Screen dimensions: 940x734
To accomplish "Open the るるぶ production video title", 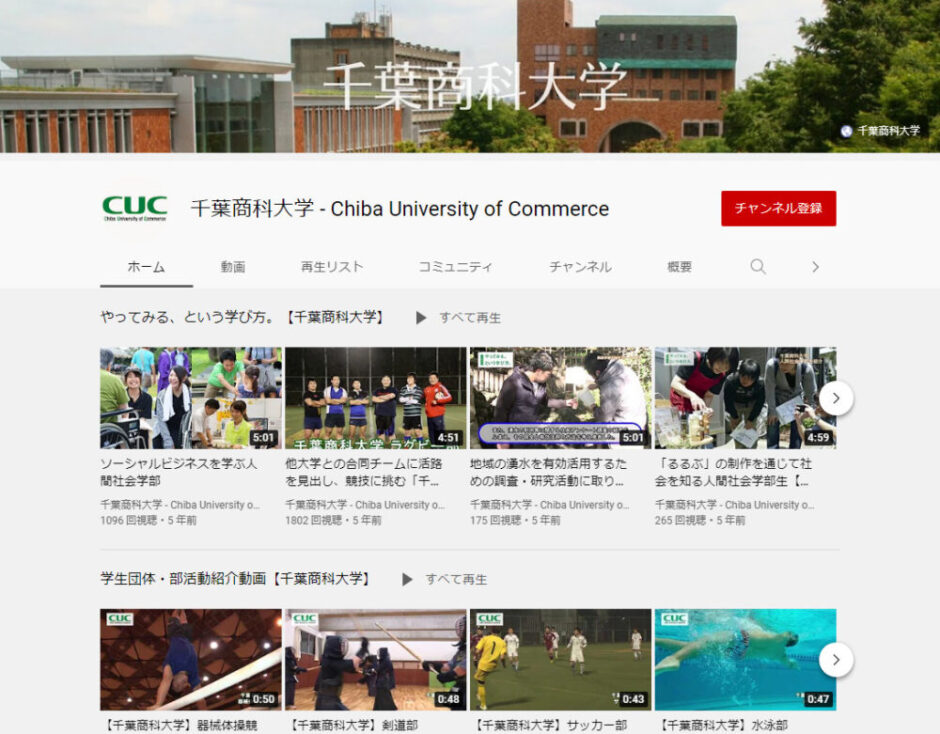I will click(x=733, y=472).
